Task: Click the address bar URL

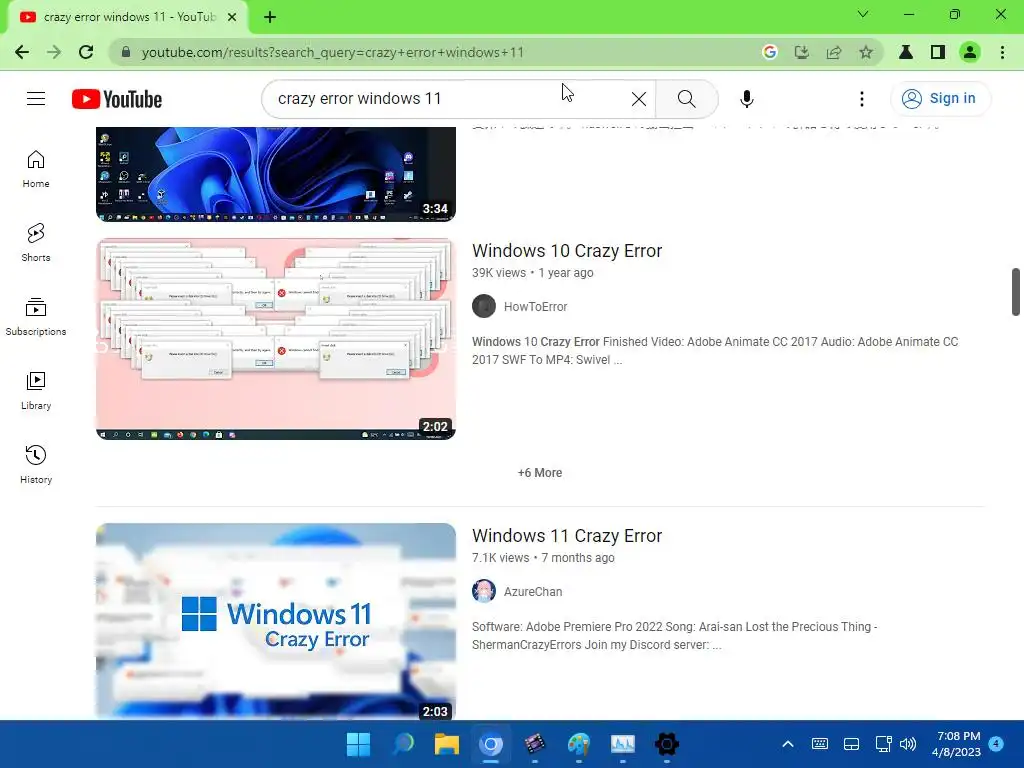Action: click(332, 52)
